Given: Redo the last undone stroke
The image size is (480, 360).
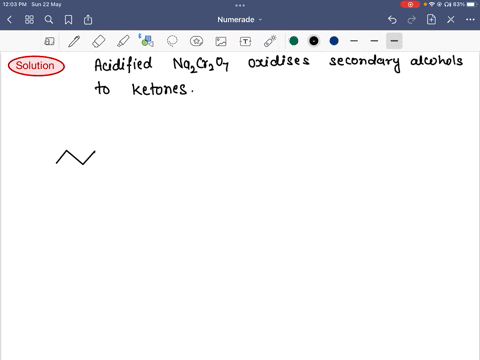Looking at the screenshot, I should (412, 20).
